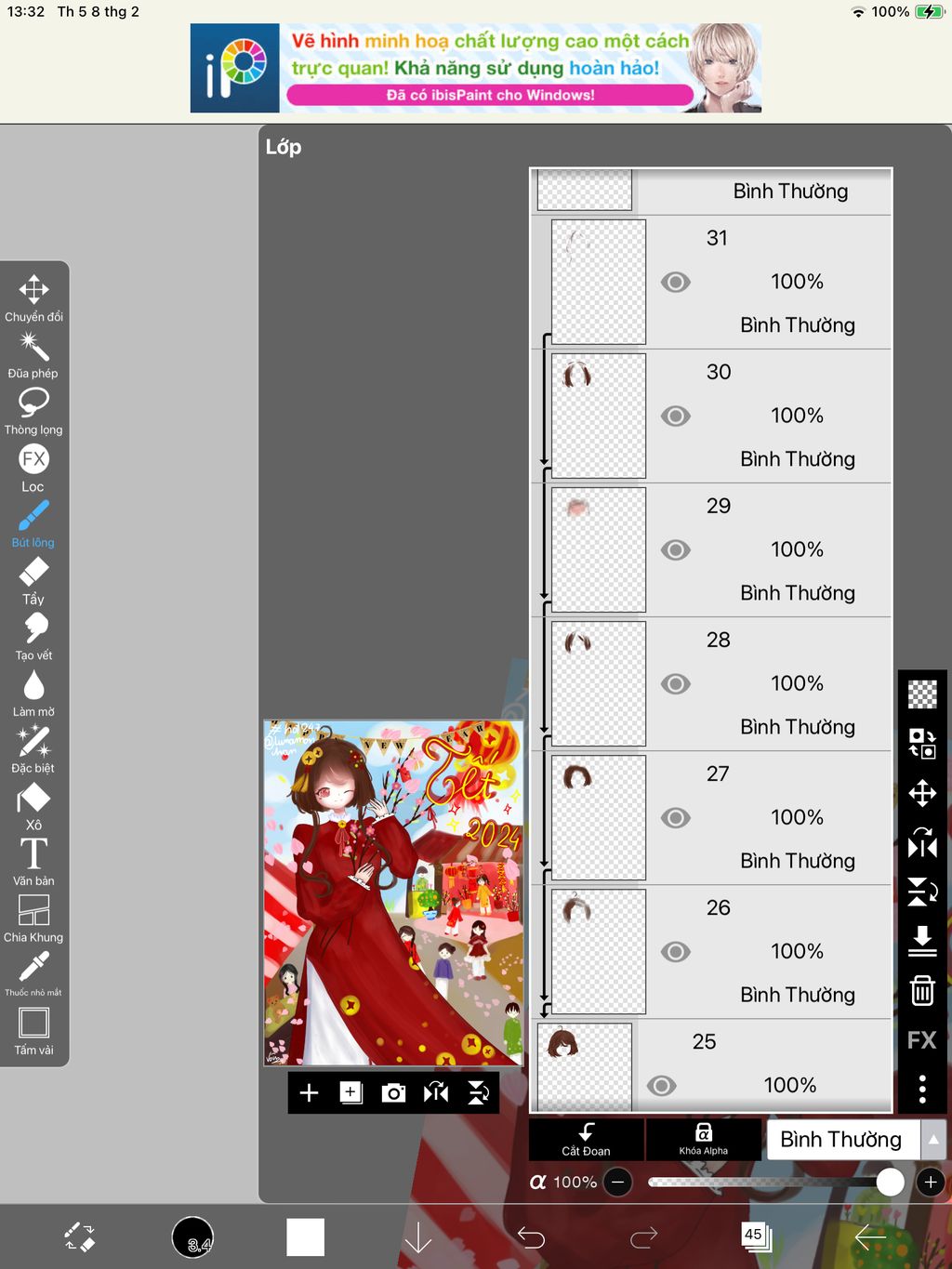Select the Văn bản text tool

(33, 862)
